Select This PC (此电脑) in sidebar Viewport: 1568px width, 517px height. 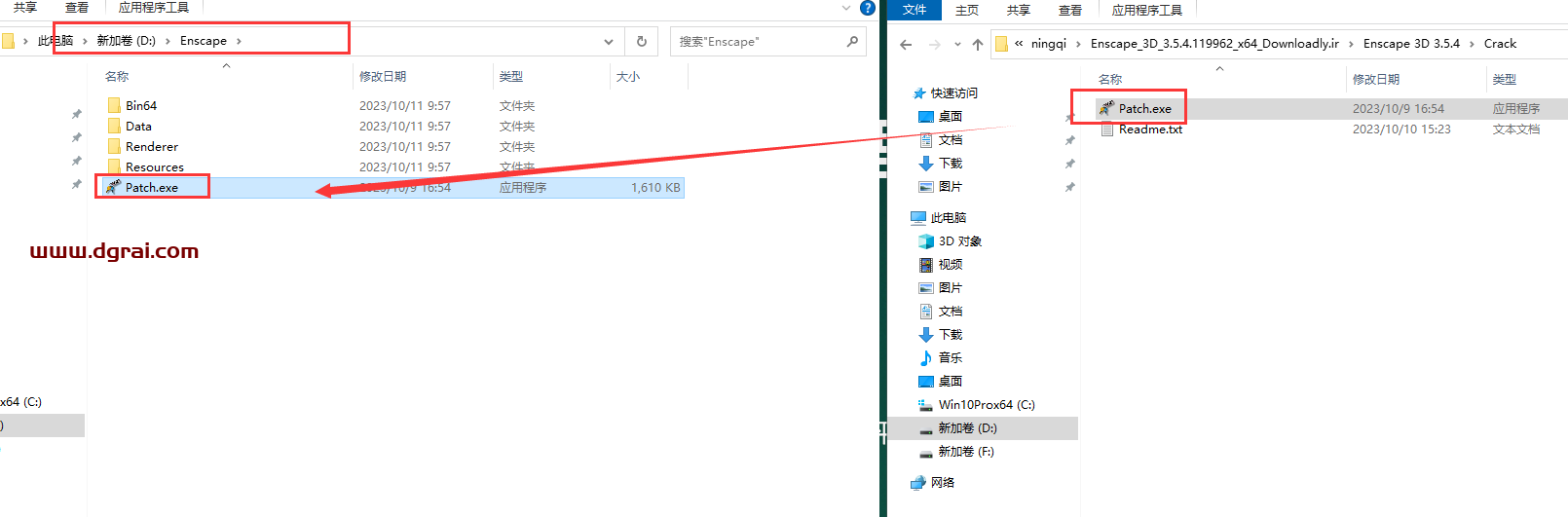[939, 218]
